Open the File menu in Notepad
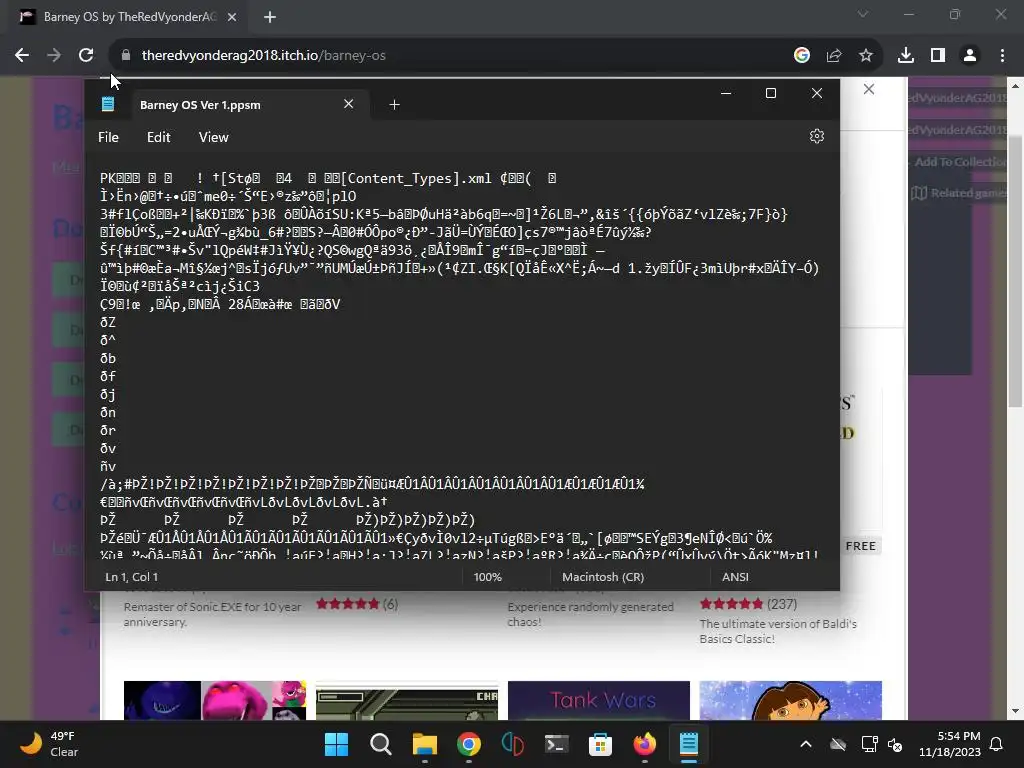The width and height of the screenshot is (1024, 768). [108, 137]
